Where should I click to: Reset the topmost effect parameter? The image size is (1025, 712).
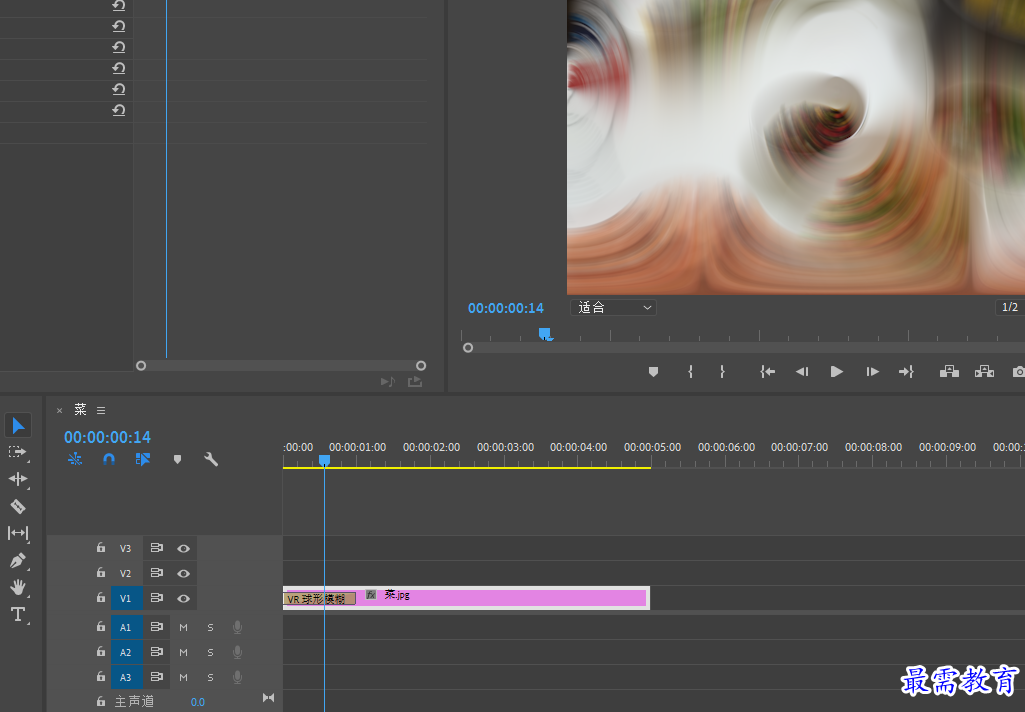tap(119, 6)
